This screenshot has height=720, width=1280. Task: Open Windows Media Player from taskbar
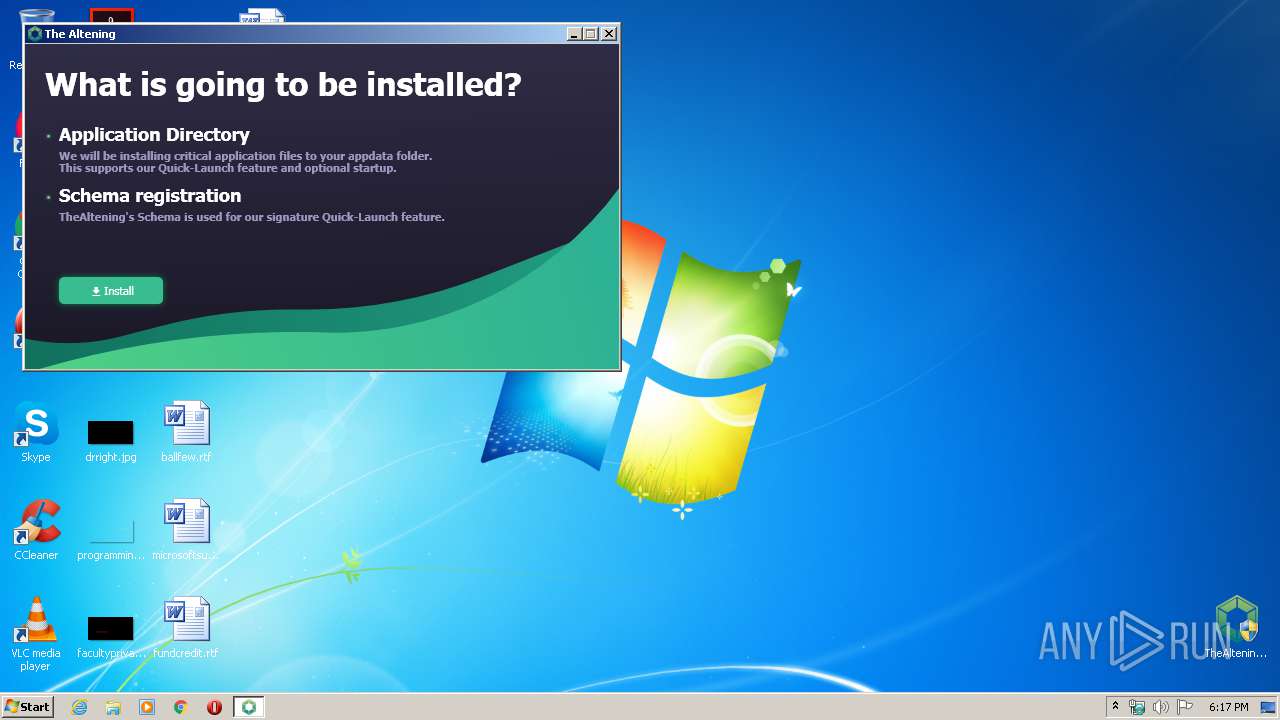pyautogui.click(x=147, y=707)
